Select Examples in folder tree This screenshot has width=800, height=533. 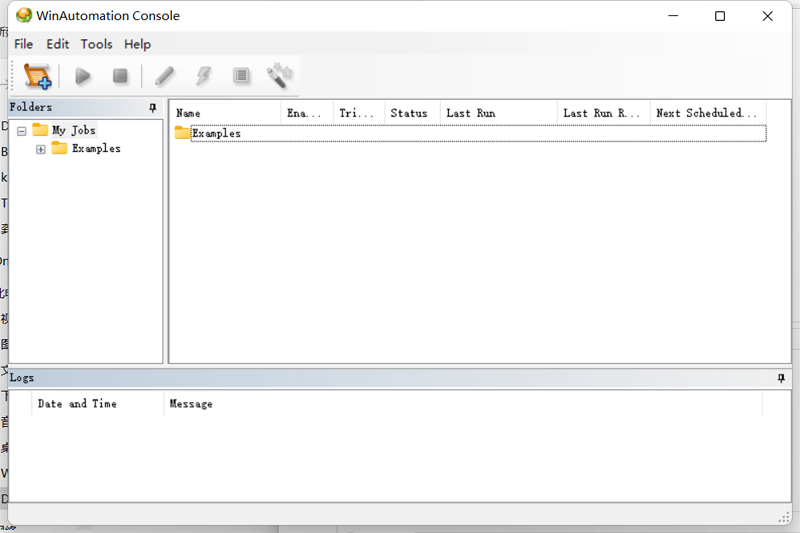[x=96, y=148]
